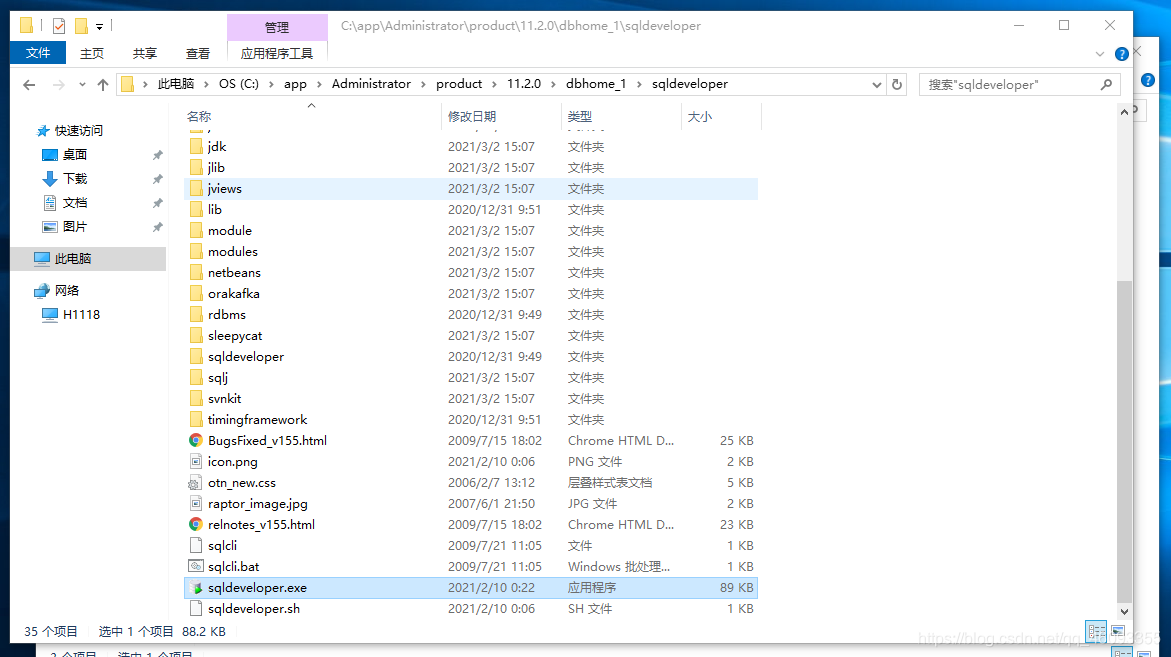Click dbhome_1 breadcrumb segment
Image resolution: width=1171 pixels, height=657 pixels.
(596, 84)
